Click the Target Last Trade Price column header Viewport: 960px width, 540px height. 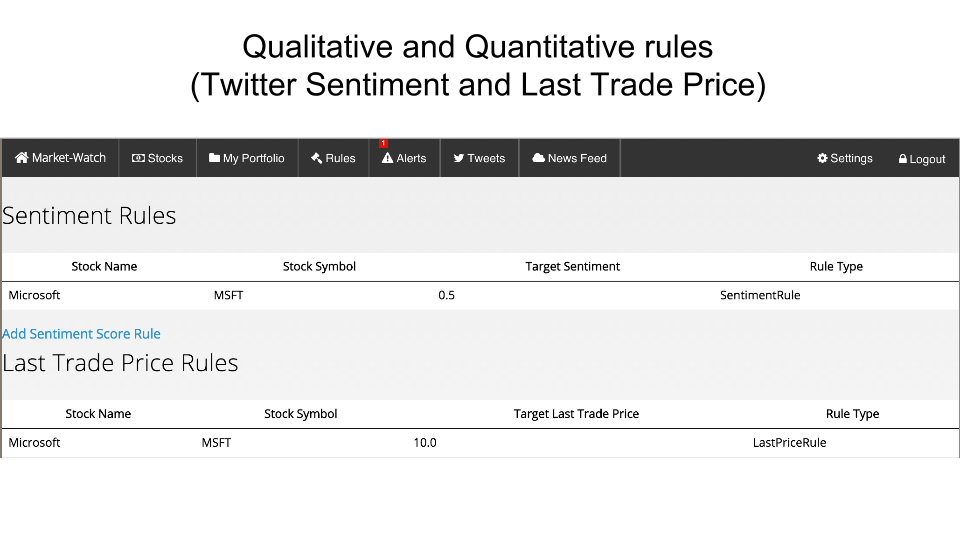[576, 414]
